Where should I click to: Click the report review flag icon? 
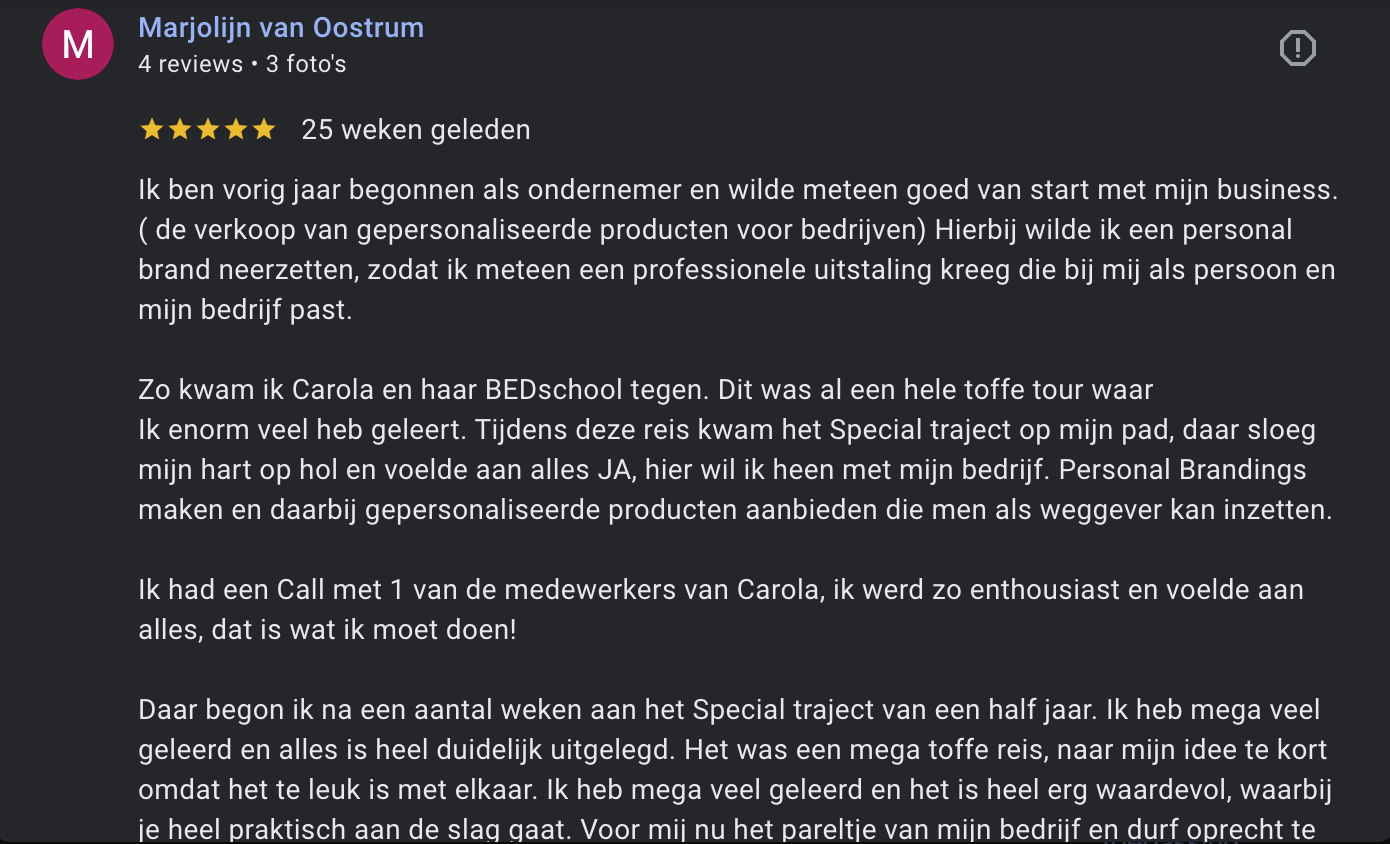pos(1297,48)
